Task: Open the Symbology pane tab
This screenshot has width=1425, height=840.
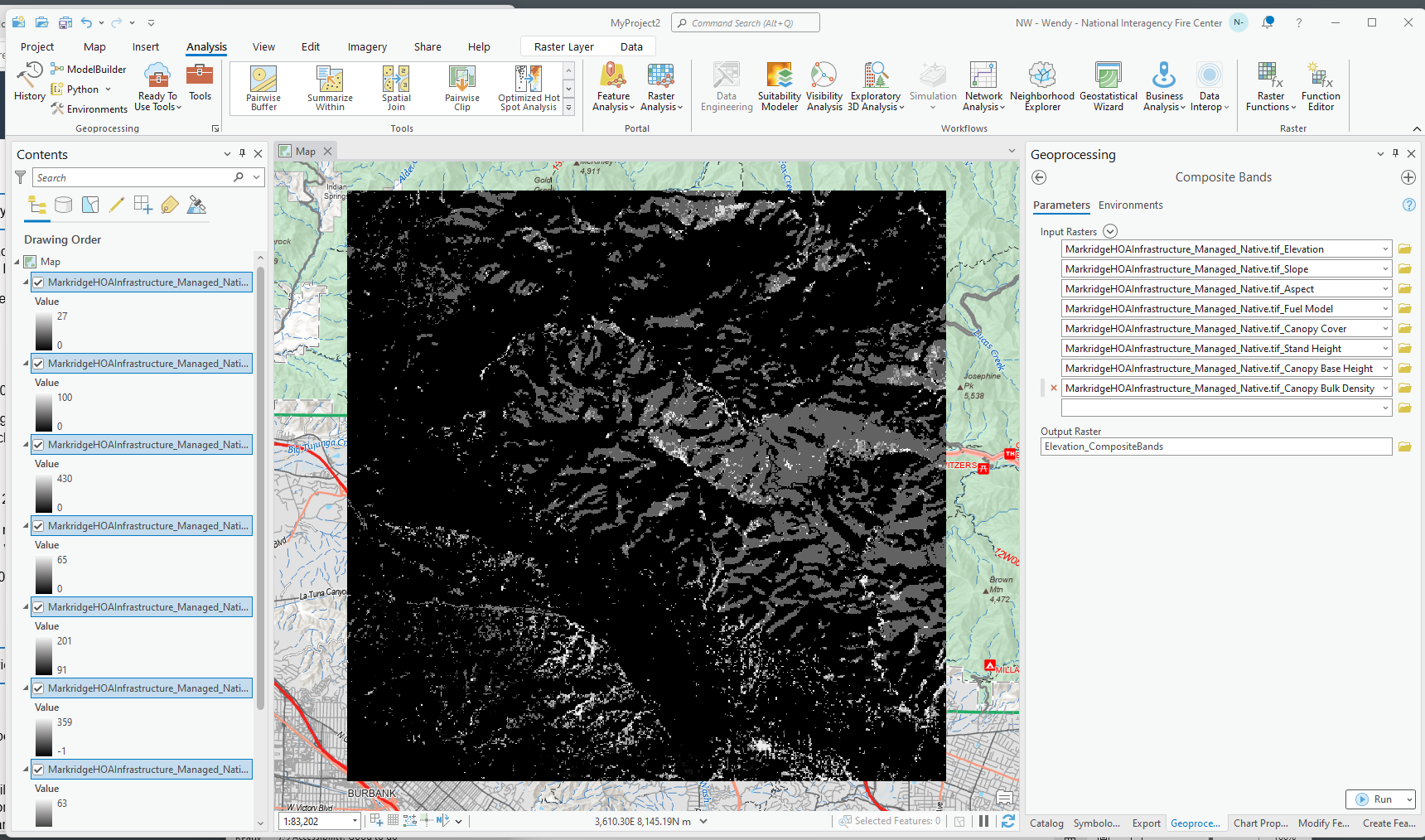Action: click(1096, 823)
